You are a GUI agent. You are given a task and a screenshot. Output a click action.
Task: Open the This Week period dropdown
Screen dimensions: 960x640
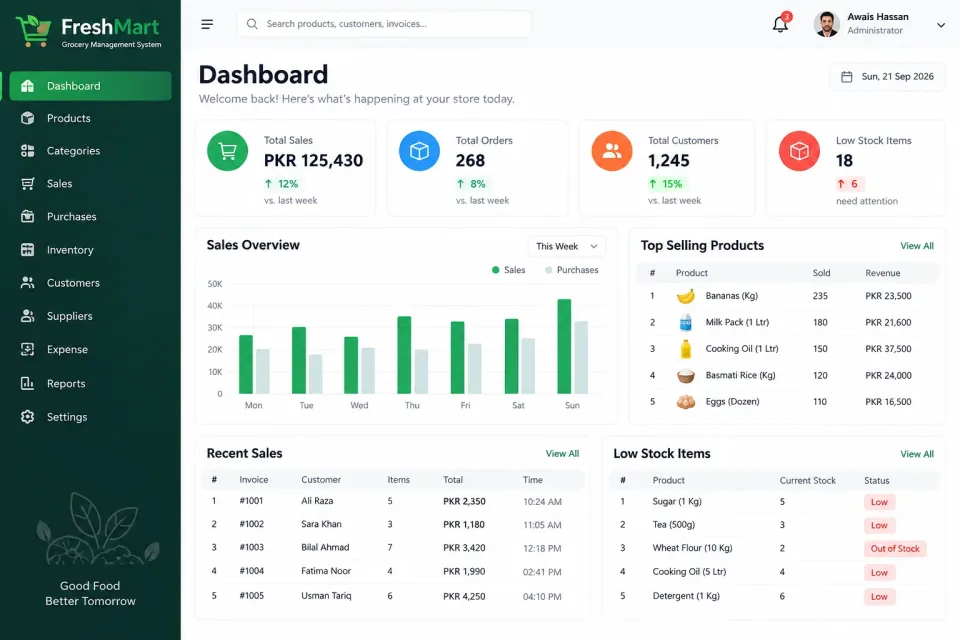pyautogui.click(x=567, y=246)
